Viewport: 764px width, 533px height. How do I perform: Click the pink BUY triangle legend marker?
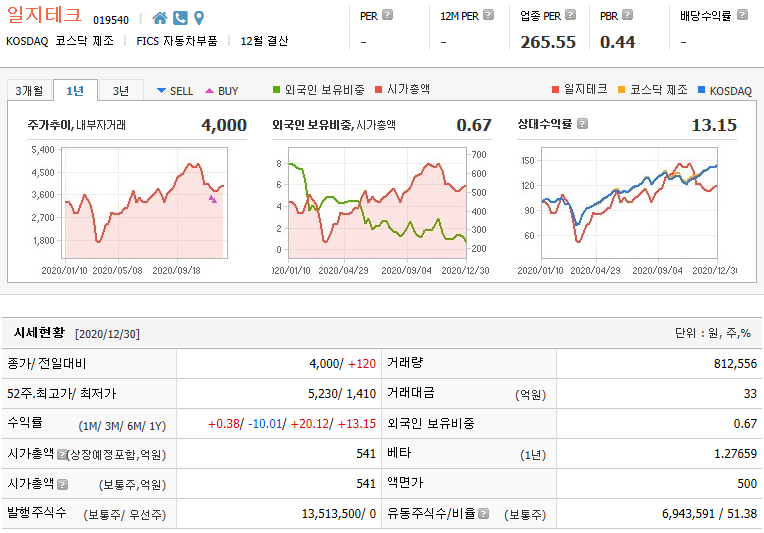click(x=210, y=91)
